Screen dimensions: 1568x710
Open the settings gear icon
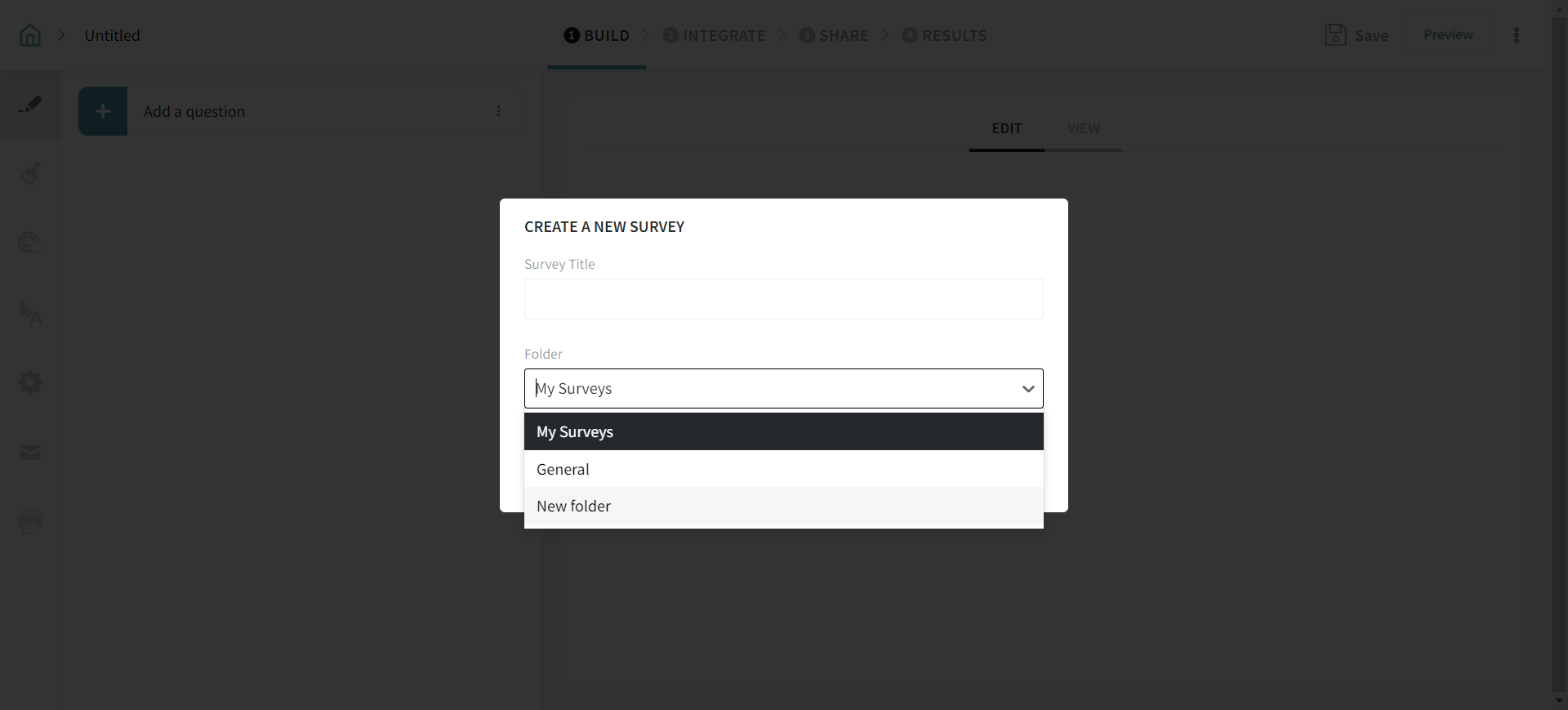click(30, 382)
